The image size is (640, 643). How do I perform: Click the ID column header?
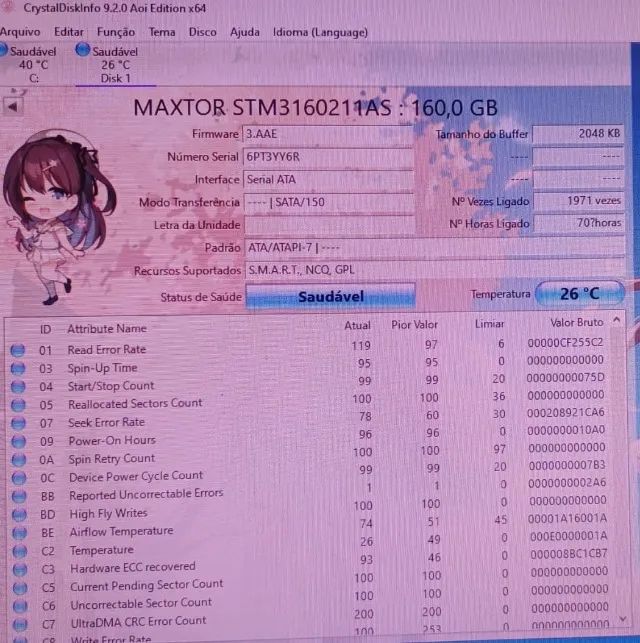coord(46,329)
